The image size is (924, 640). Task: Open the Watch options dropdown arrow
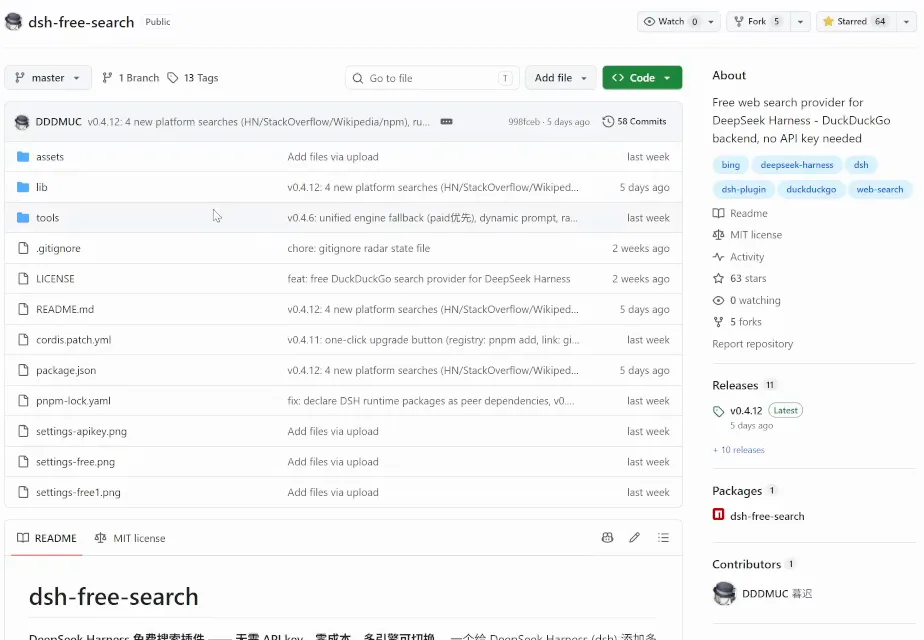click(x=711, y=22)
